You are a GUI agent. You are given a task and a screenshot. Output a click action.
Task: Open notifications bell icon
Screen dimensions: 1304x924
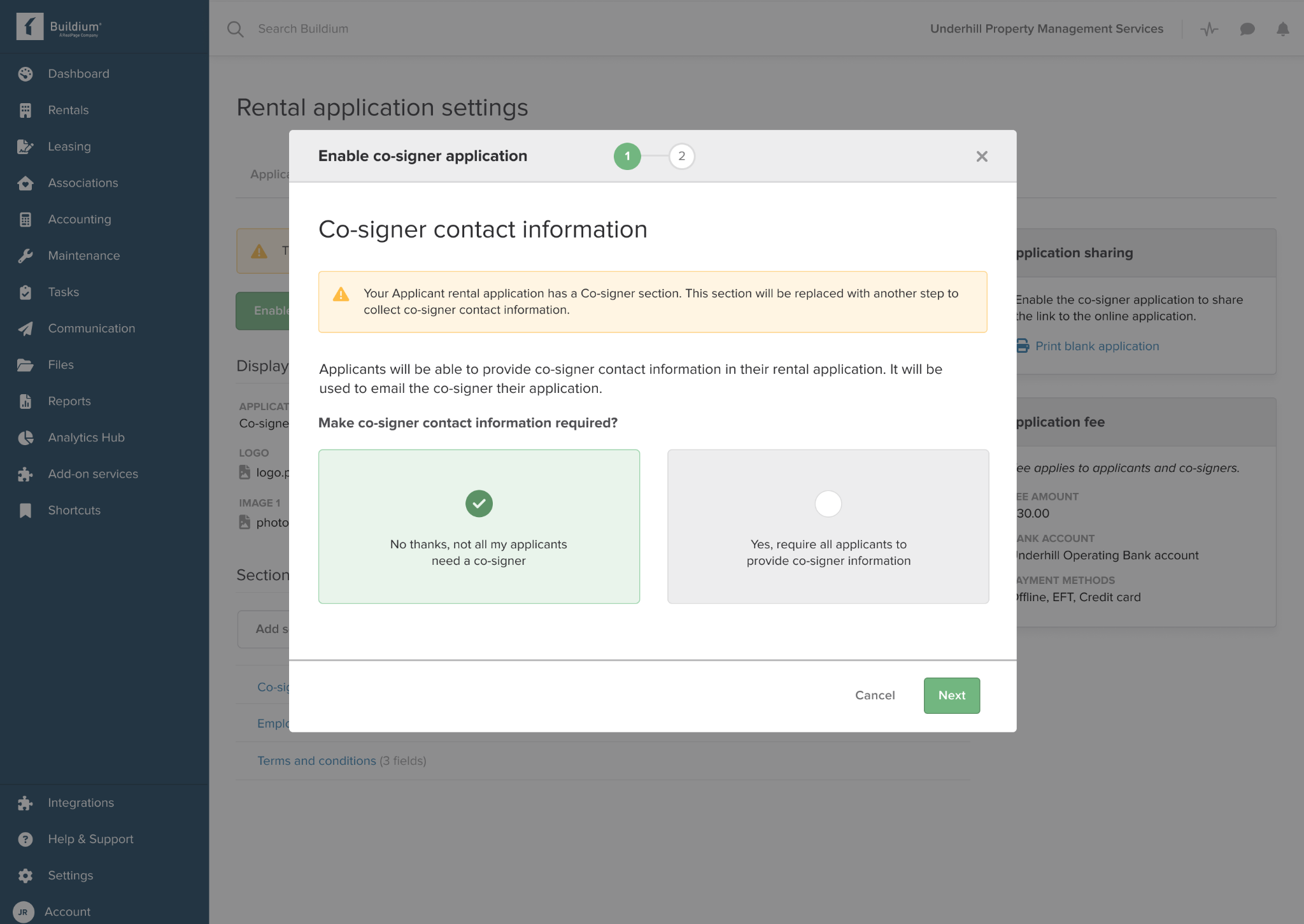(x=1282, y=29)
